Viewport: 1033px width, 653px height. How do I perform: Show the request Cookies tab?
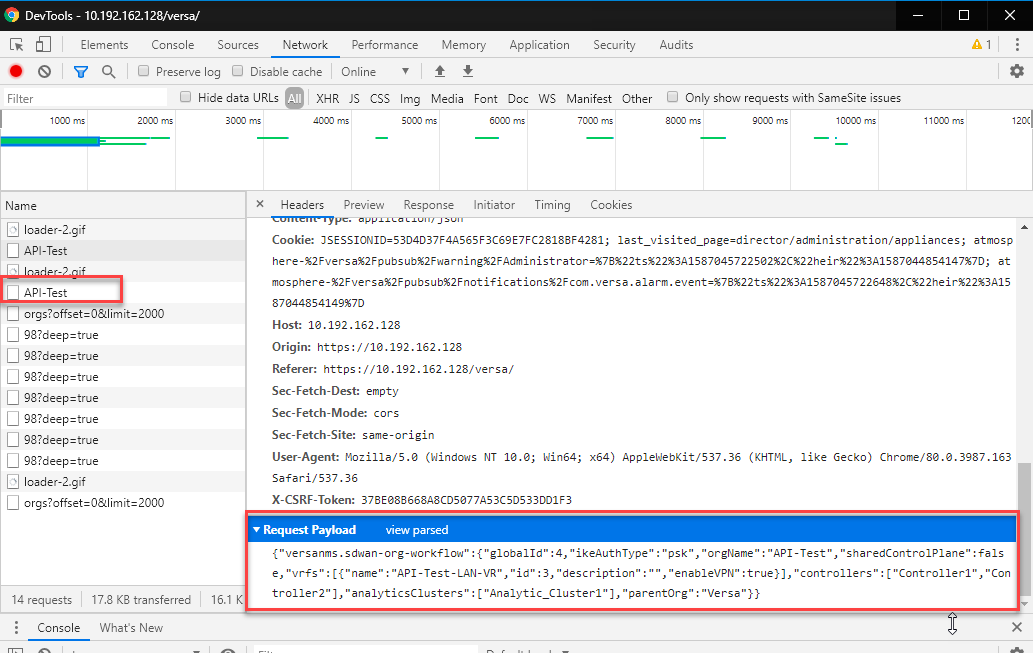point(611,205)
